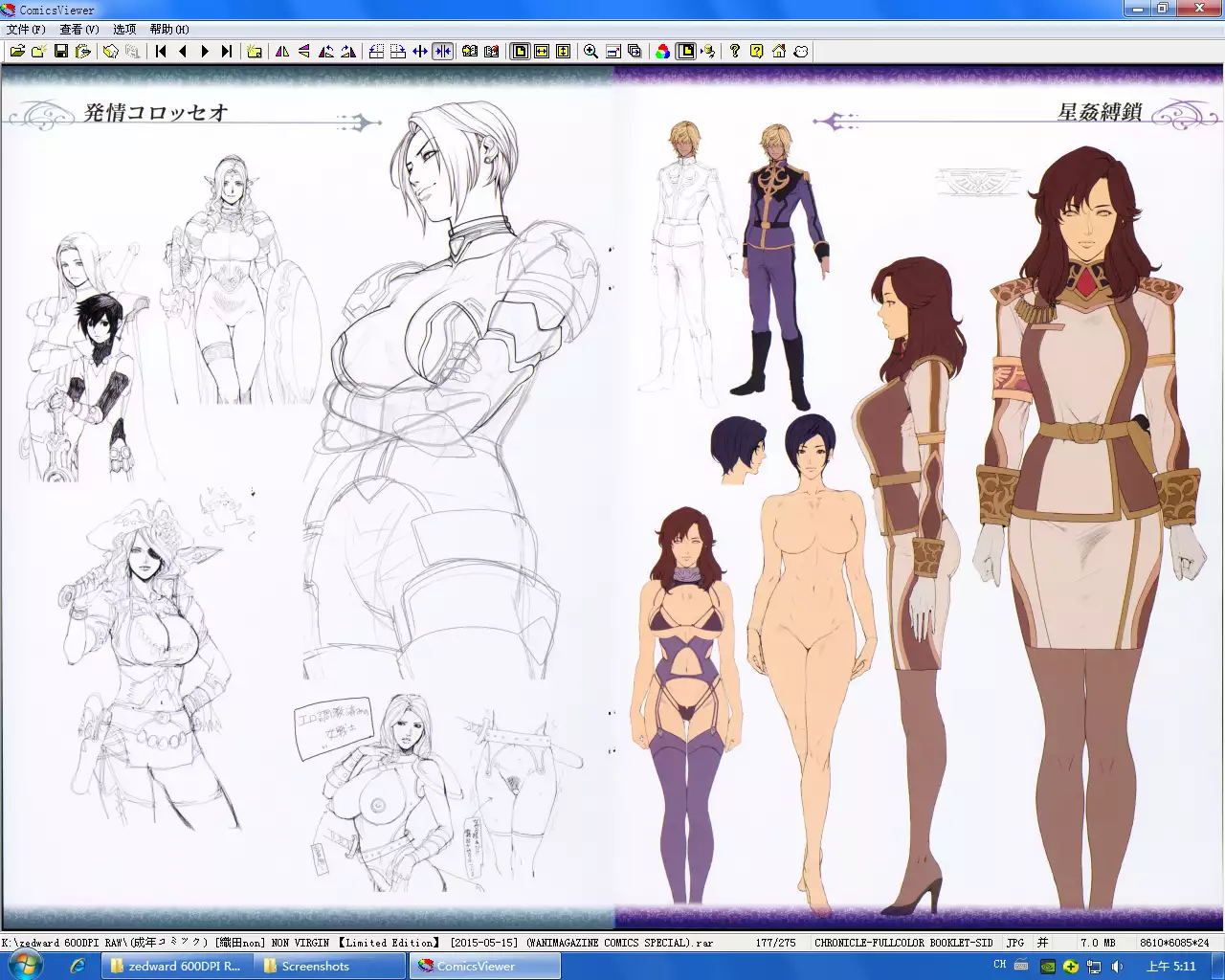
Task: Save using the floppy disk icon
Action: (61, 52)
